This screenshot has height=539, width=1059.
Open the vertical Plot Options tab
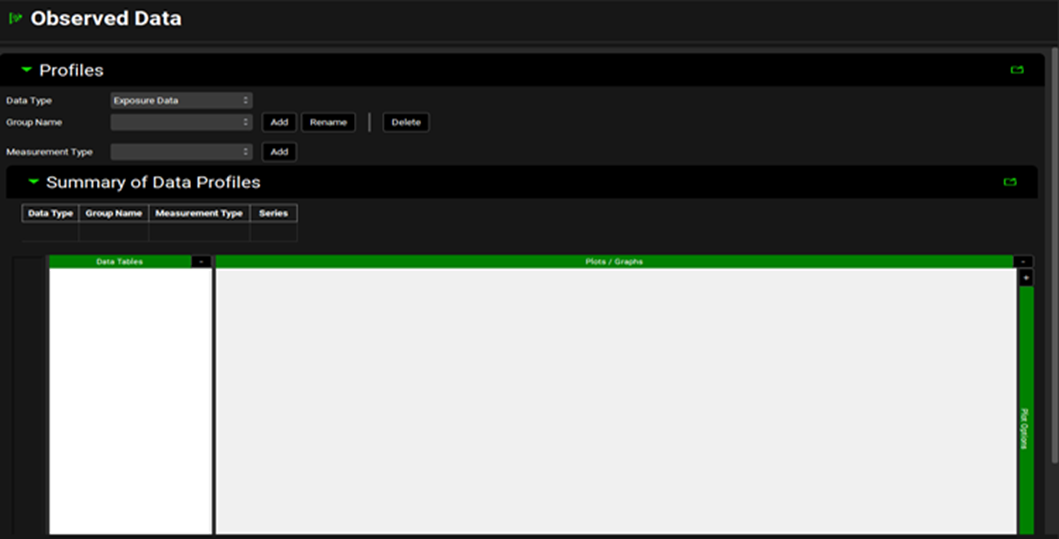1026,428
